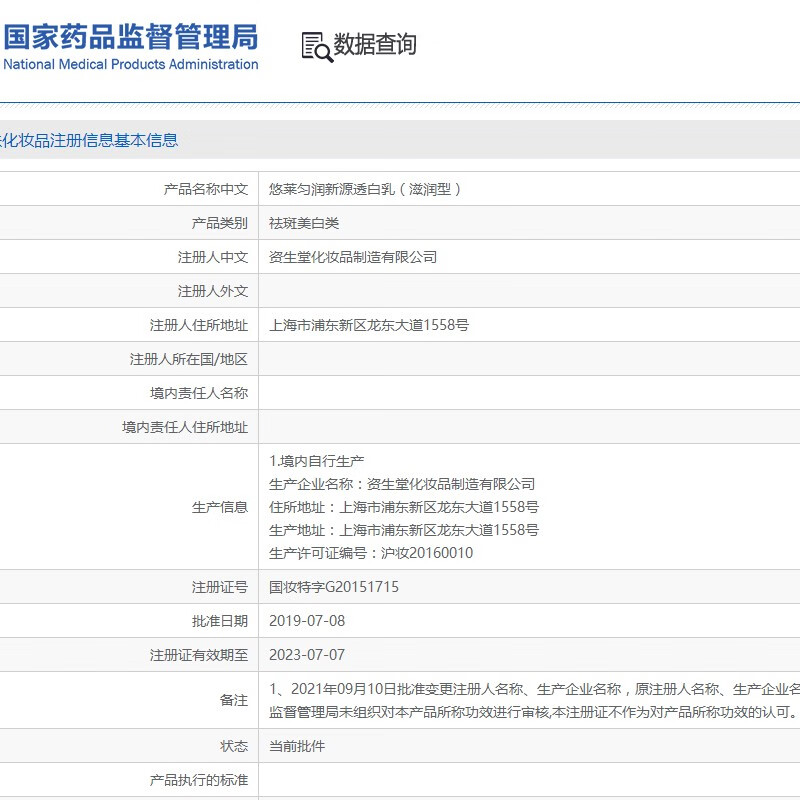
Task: Select remark line starting 监督管理局未组织
Action: click(533, 712)
